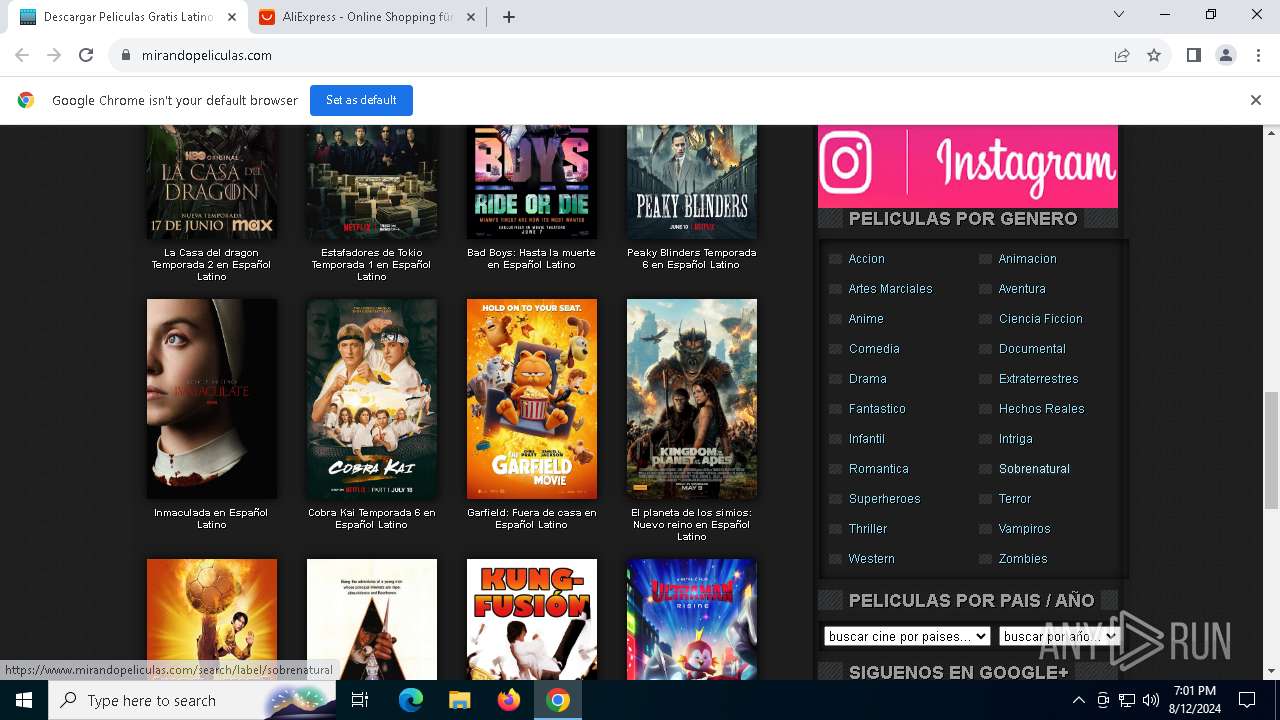Open Chrome side panel
This screenshot has width=1280, height=720.
tap(1193, 56)
